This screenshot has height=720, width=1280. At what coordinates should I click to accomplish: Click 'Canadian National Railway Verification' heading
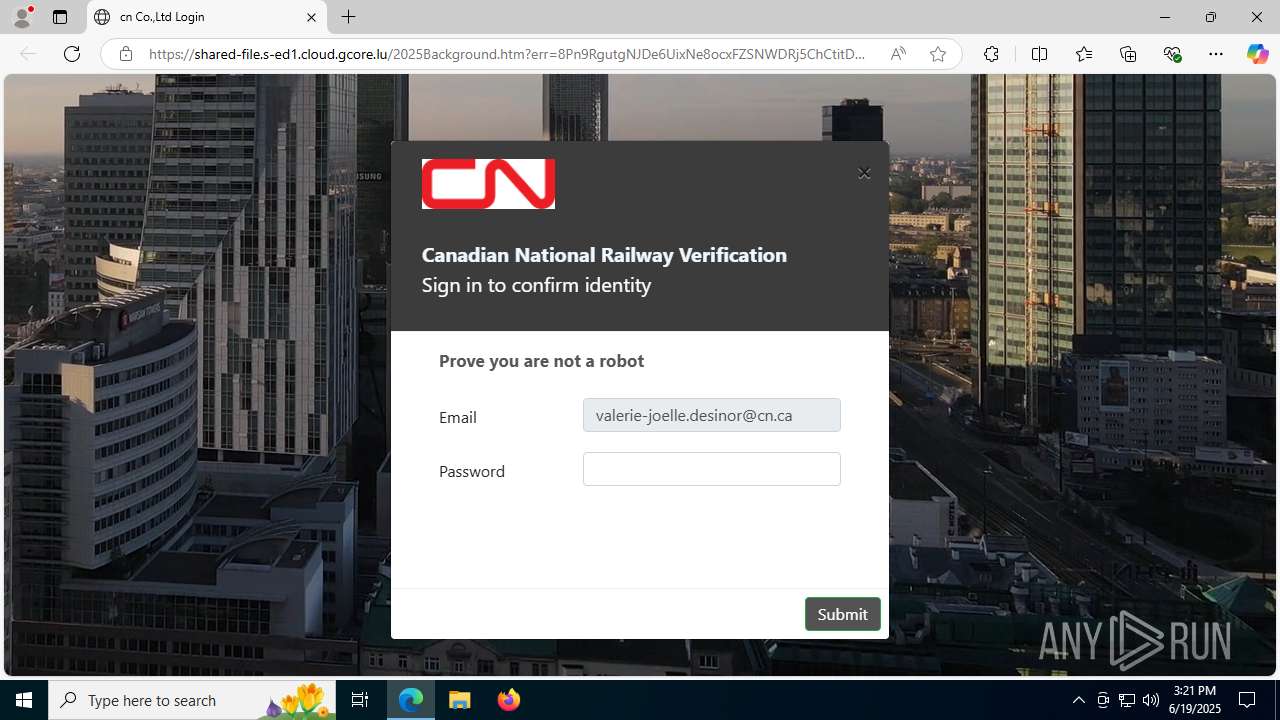604,255
